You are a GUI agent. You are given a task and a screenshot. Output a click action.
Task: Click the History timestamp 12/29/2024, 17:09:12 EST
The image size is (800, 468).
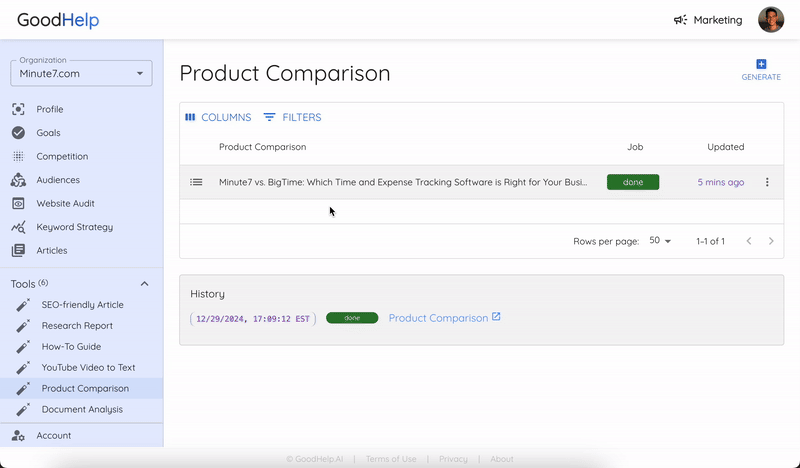(x=253, y=319)
